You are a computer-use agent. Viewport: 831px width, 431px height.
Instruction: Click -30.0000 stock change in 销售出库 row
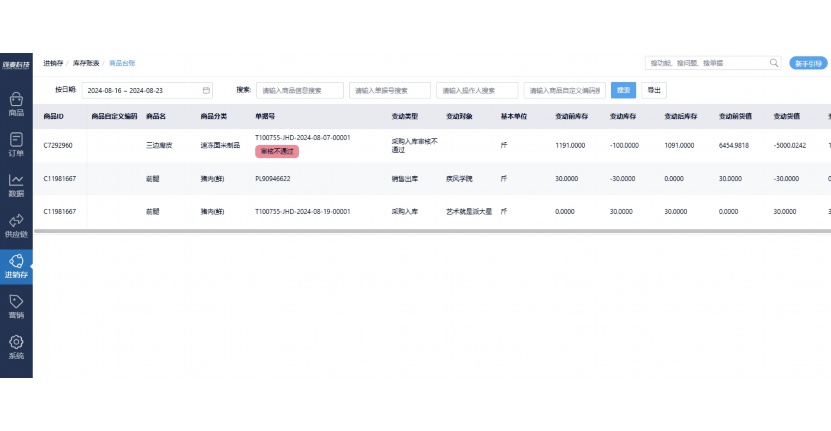[x=623, y=179]
